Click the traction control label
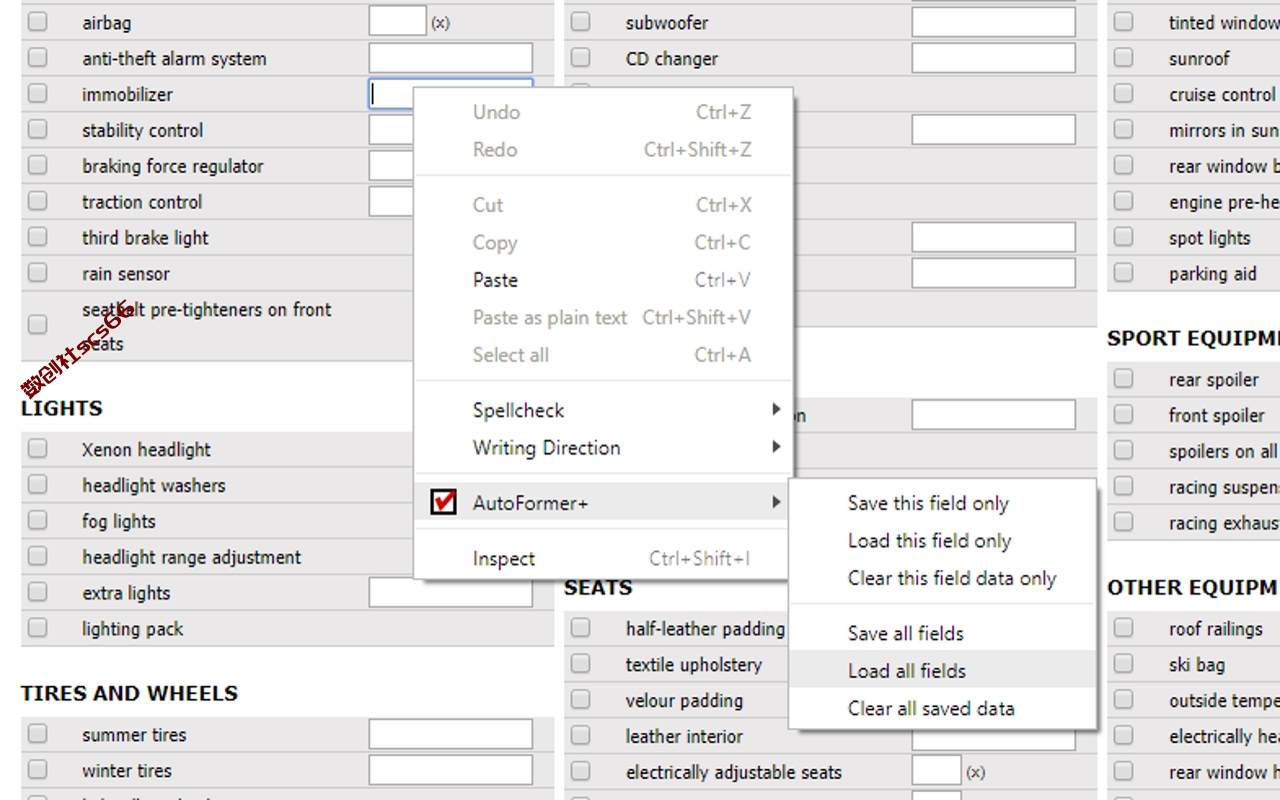1280x800 pixels. click(x=142, y=202)
